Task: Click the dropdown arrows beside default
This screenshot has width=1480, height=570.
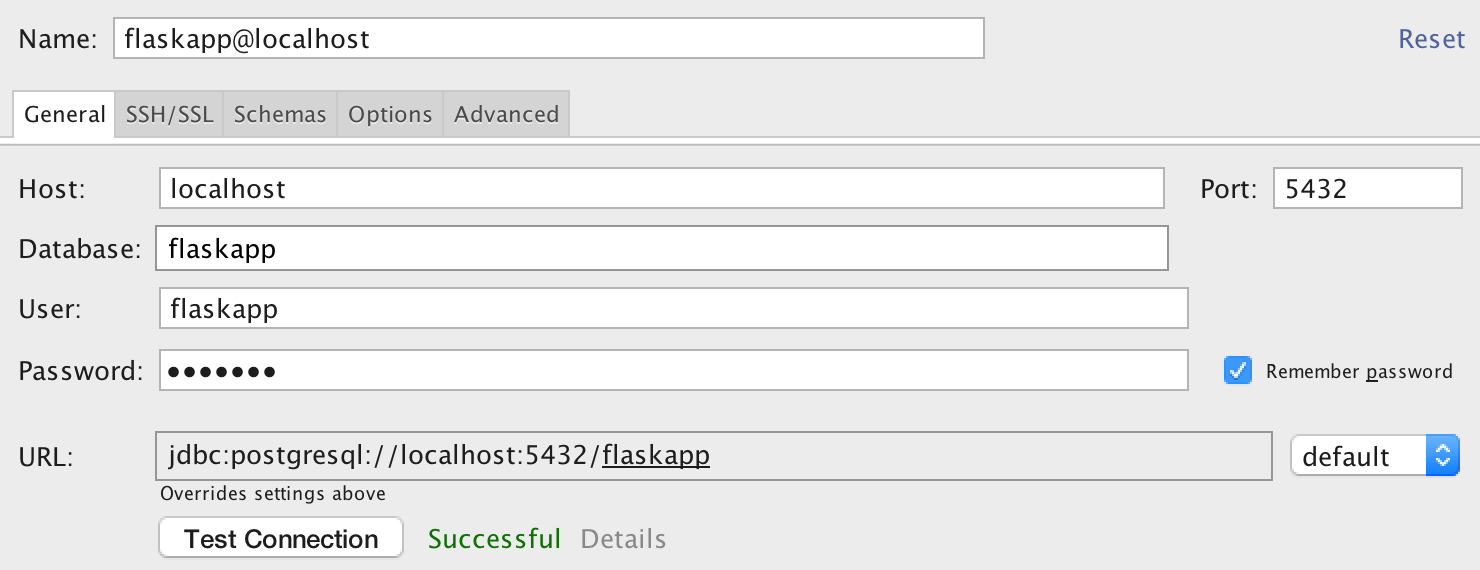Action: point(1442,456)
